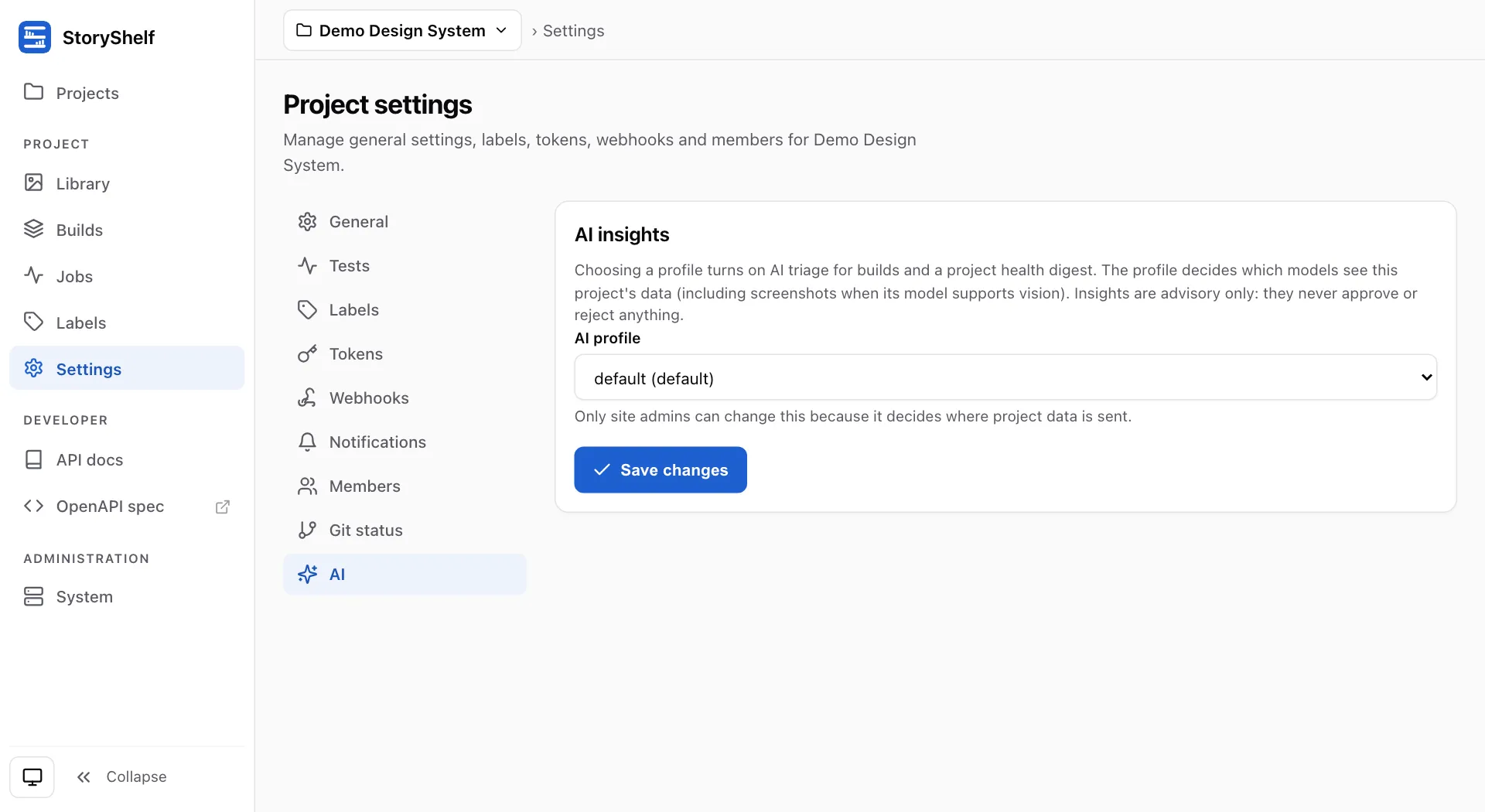Go to Builds in the sidebar
Screen dimensions: 1485x812
tap(127, 230)
